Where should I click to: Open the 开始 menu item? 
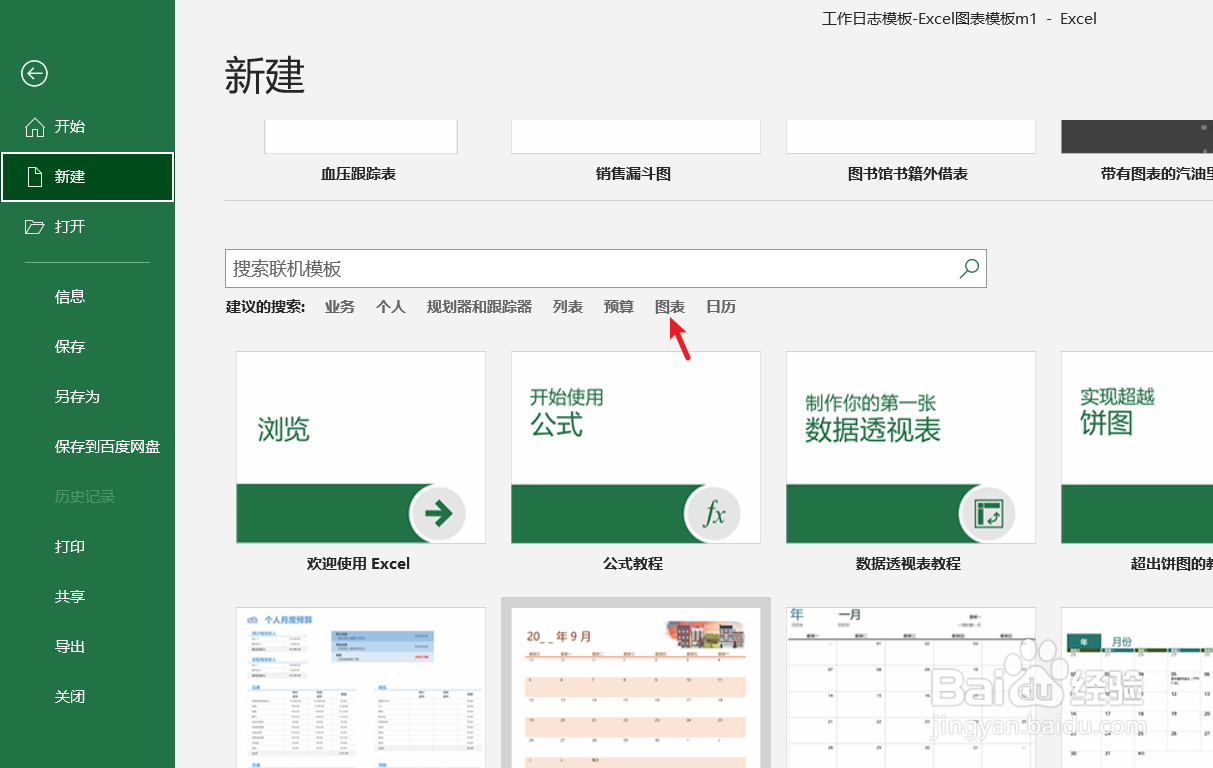click(88, 127)
